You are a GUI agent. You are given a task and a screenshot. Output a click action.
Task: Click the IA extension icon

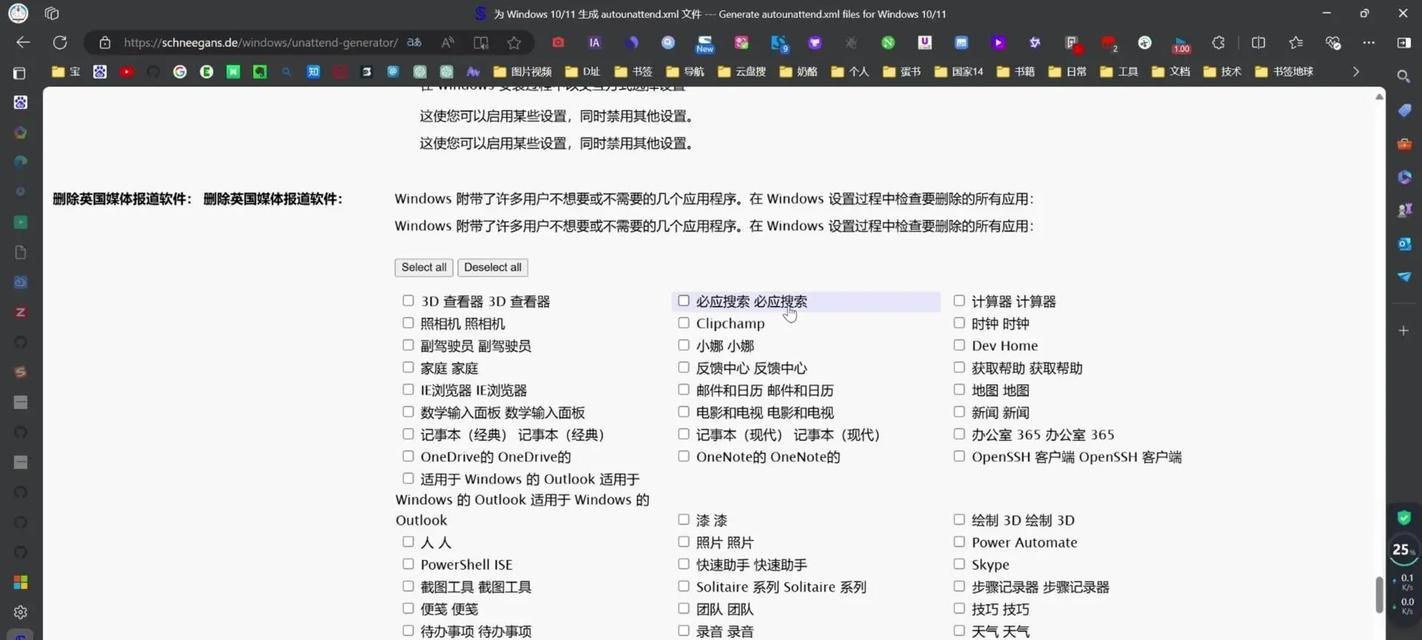pyautogui.click(x=594, y=43)
